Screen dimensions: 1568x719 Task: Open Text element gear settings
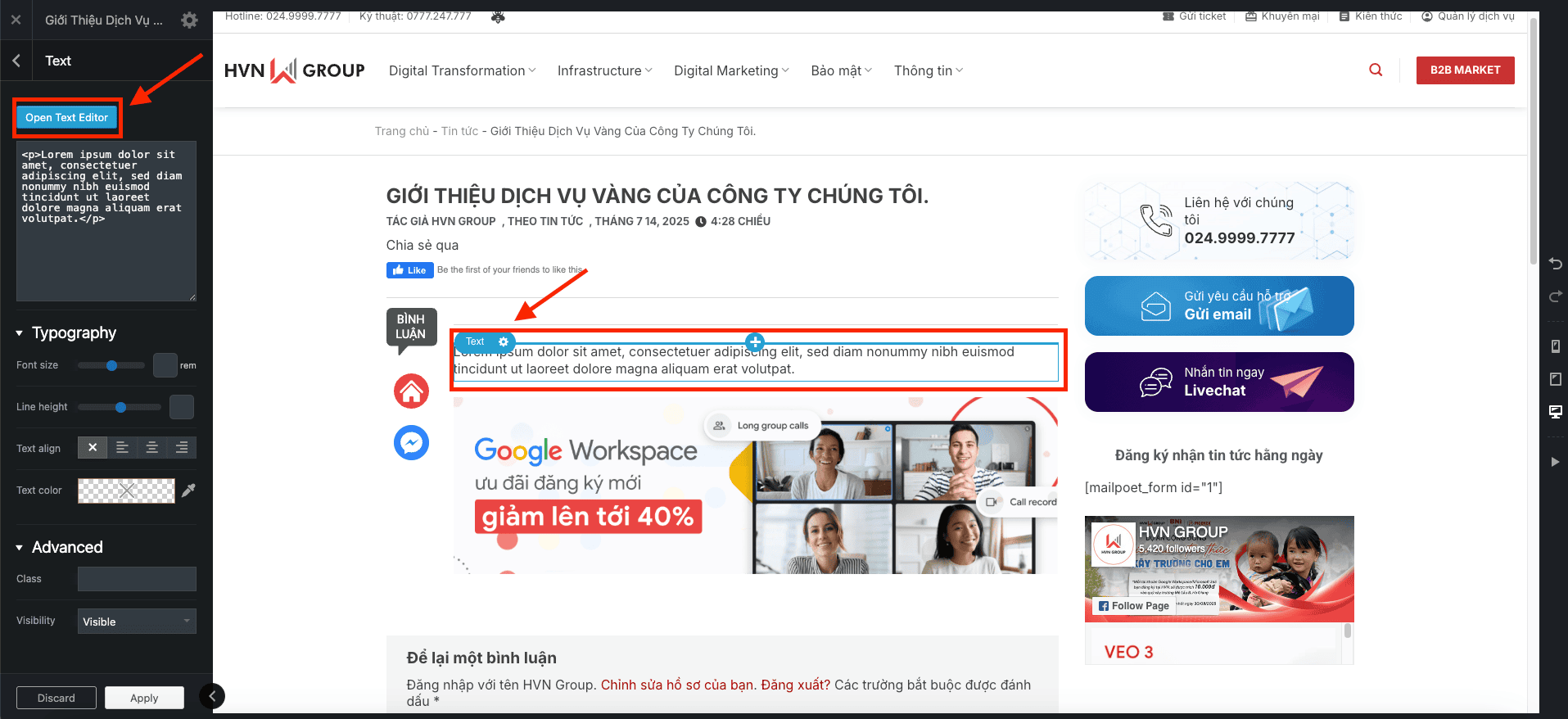coord(504,341)
